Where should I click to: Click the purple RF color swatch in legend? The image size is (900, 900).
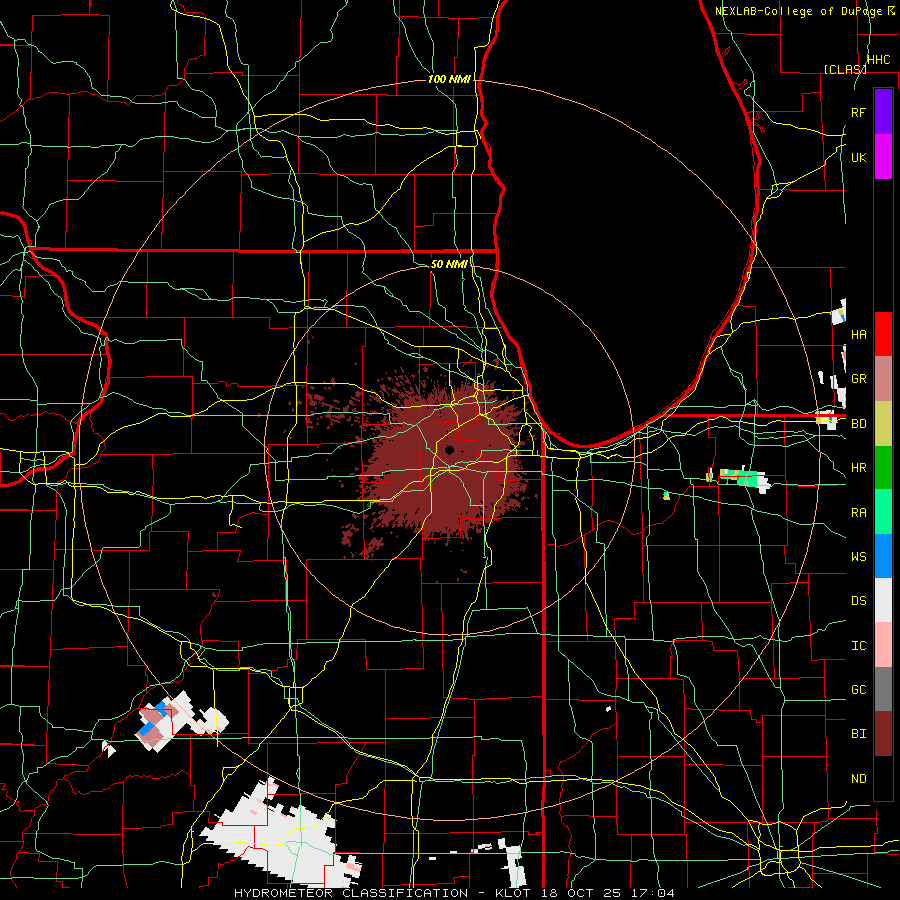[x=883, y=111]
